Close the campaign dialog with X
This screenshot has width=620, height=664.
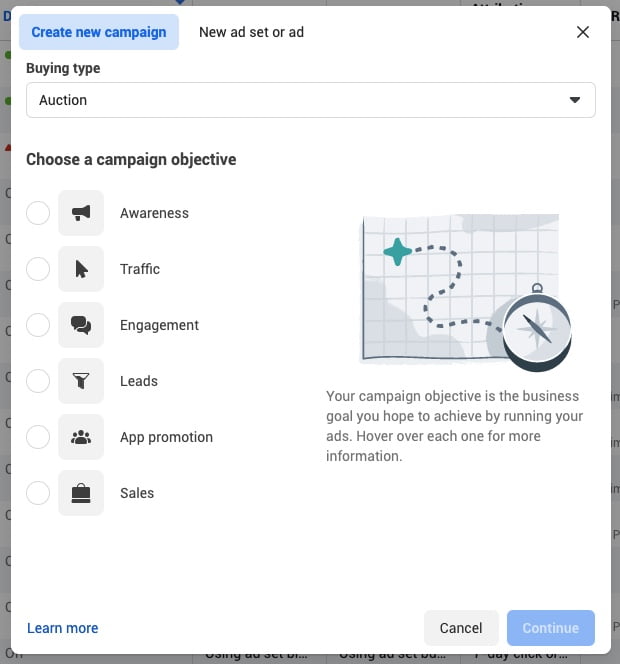pos(583,32)
